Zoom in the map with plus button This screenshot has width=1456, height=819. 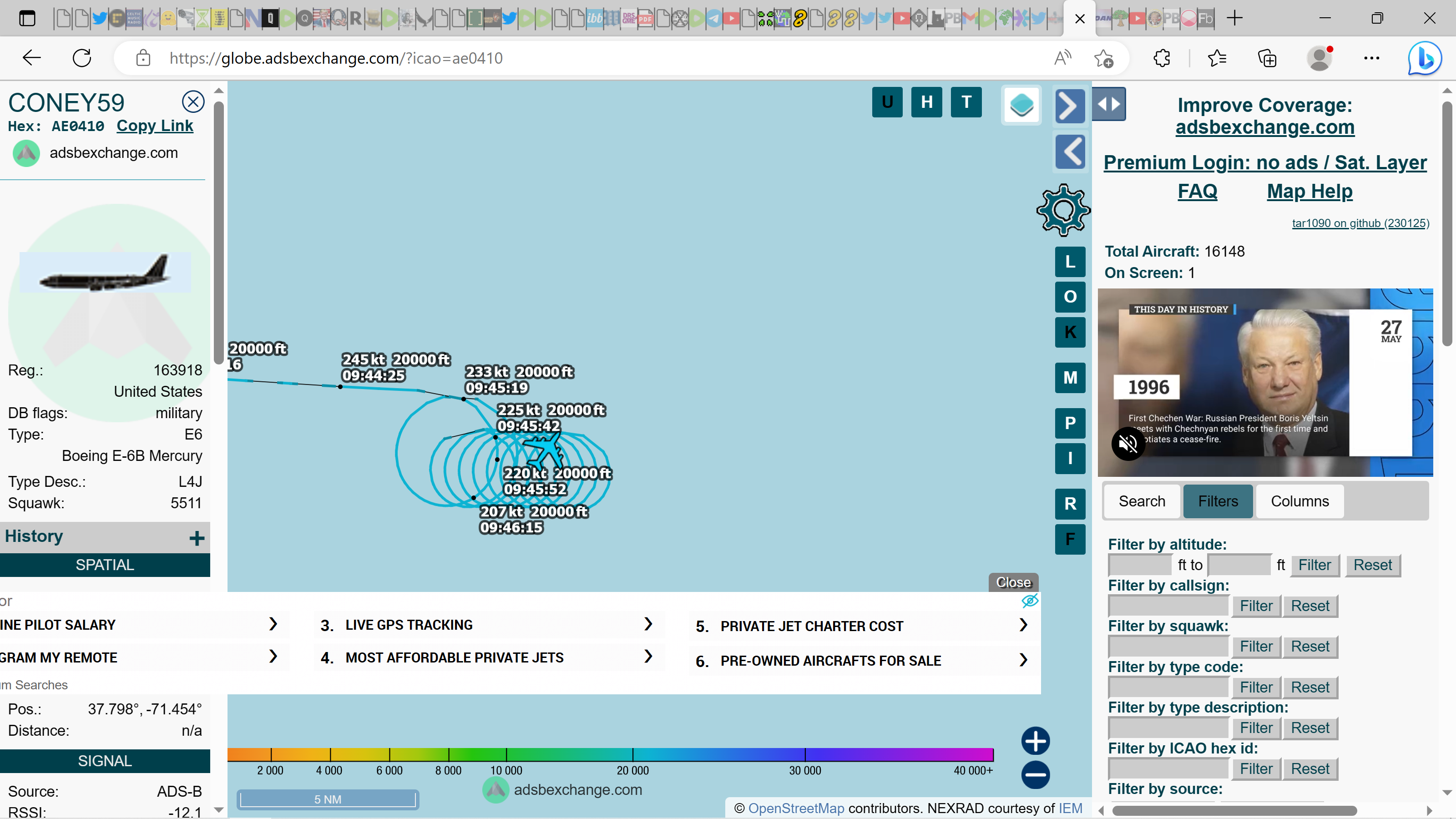[x=1036, y=741]
